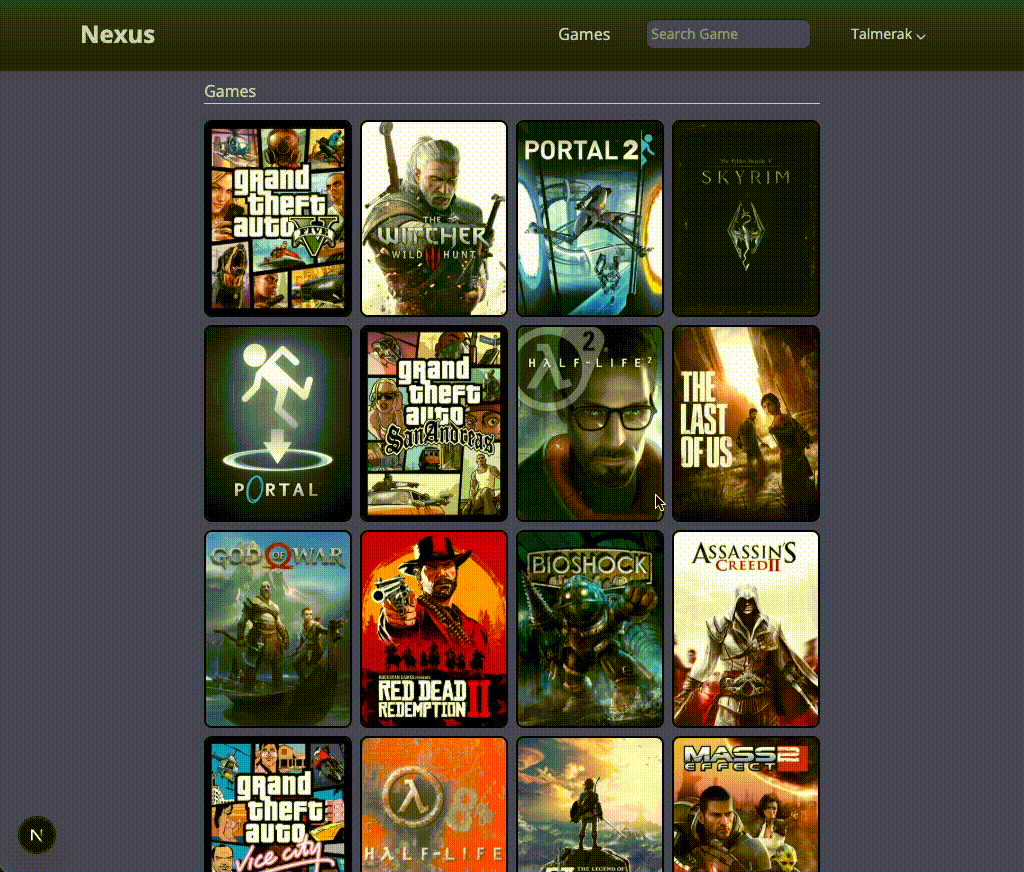Choose Red Dead Redemption II cover
The width and height of the screenshot is (1024, 872).
[x=434, y=629]
